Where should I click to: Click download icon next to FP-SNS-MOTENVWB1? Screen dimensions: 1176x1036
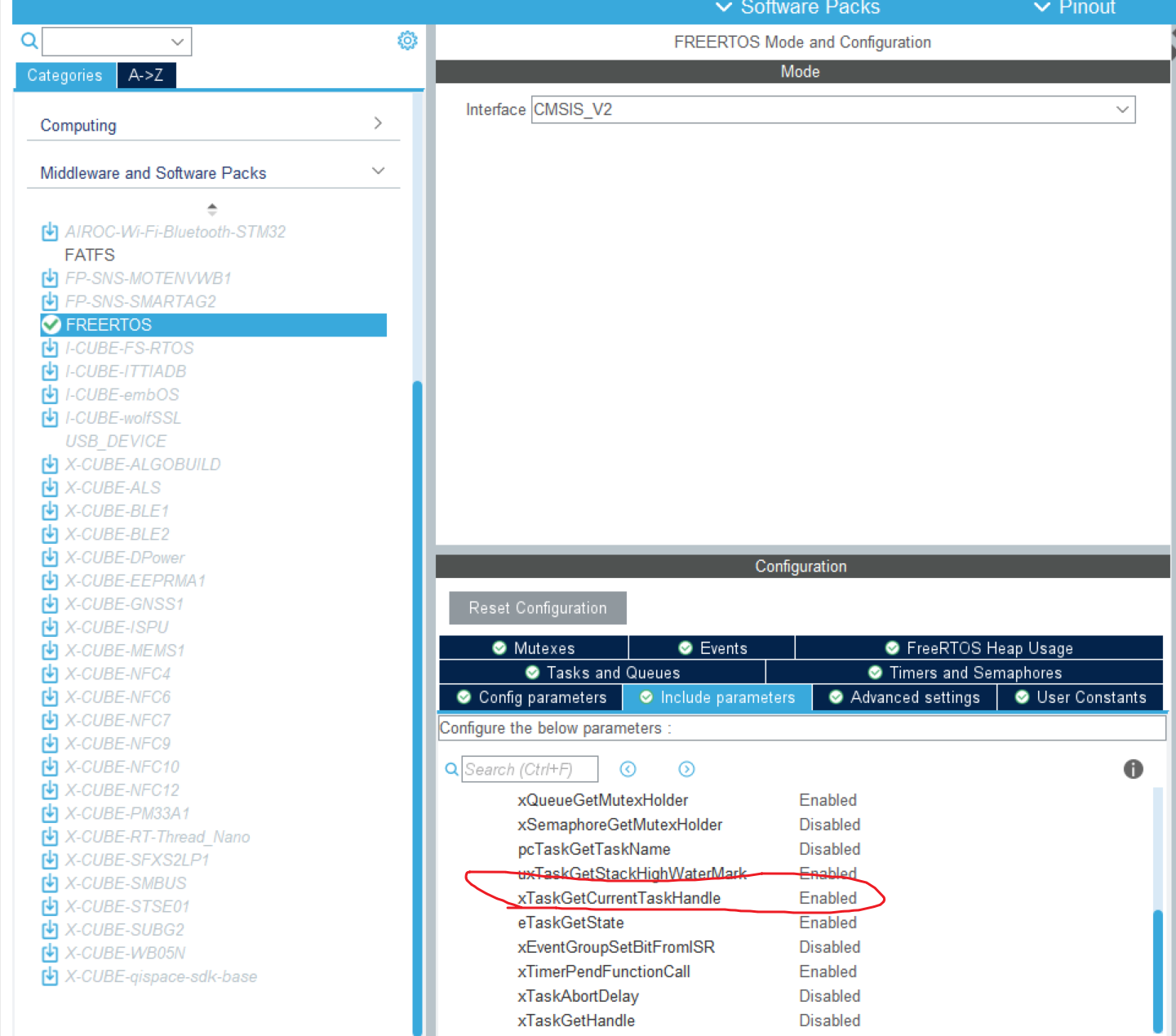50,278
